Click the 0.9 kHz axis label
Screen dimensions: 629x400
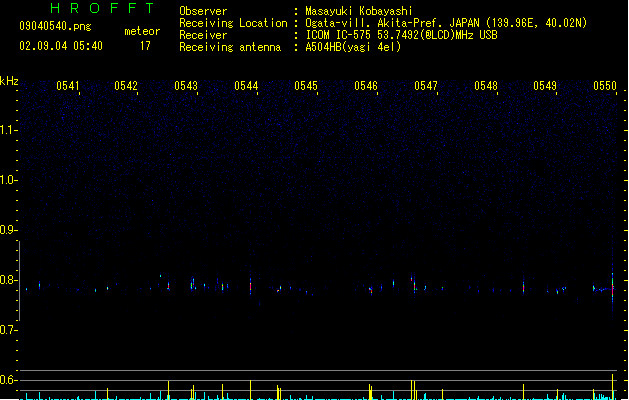[x=8, y=230]
